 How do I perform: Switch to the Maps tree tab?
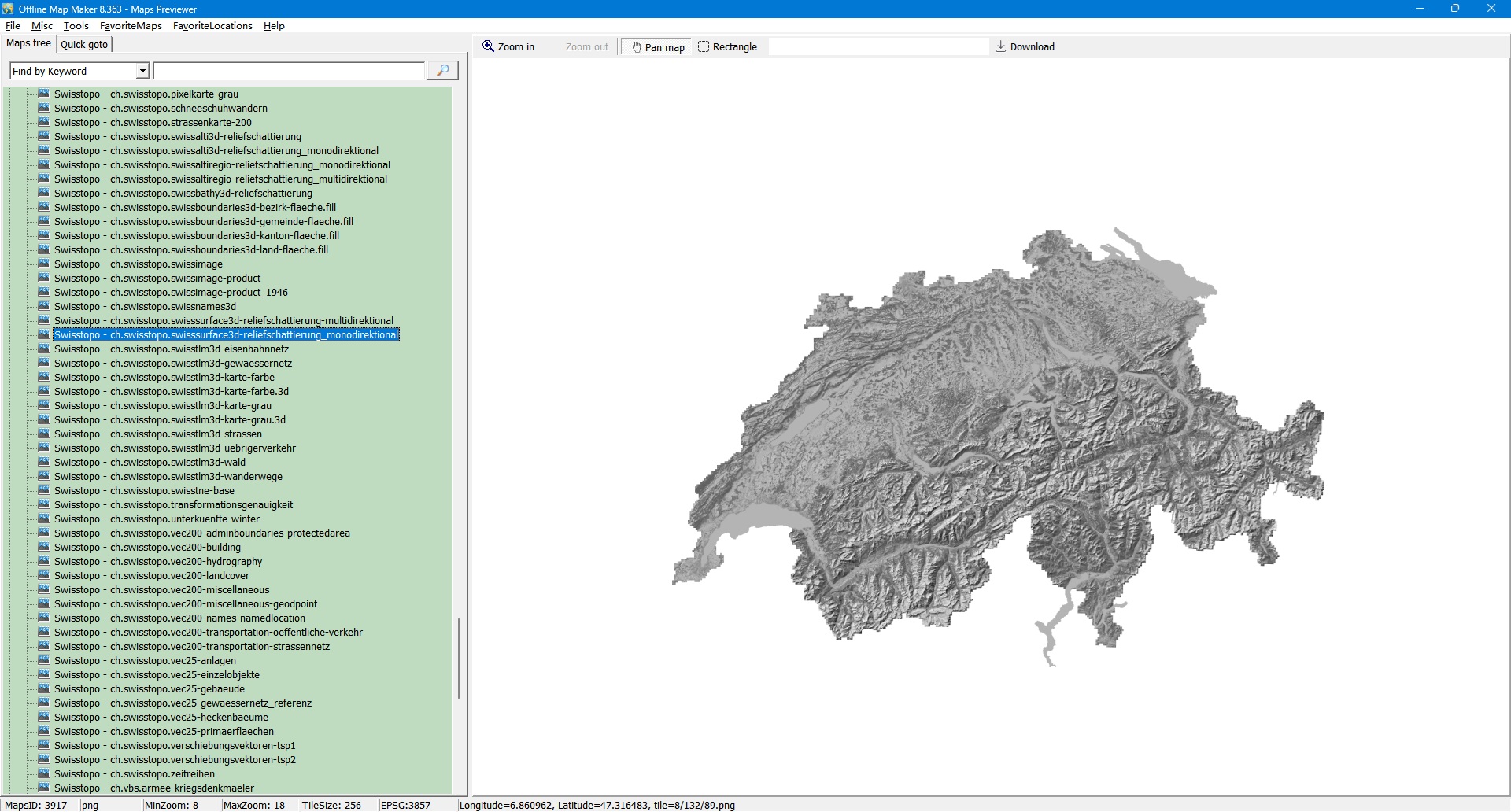[29, 44]
